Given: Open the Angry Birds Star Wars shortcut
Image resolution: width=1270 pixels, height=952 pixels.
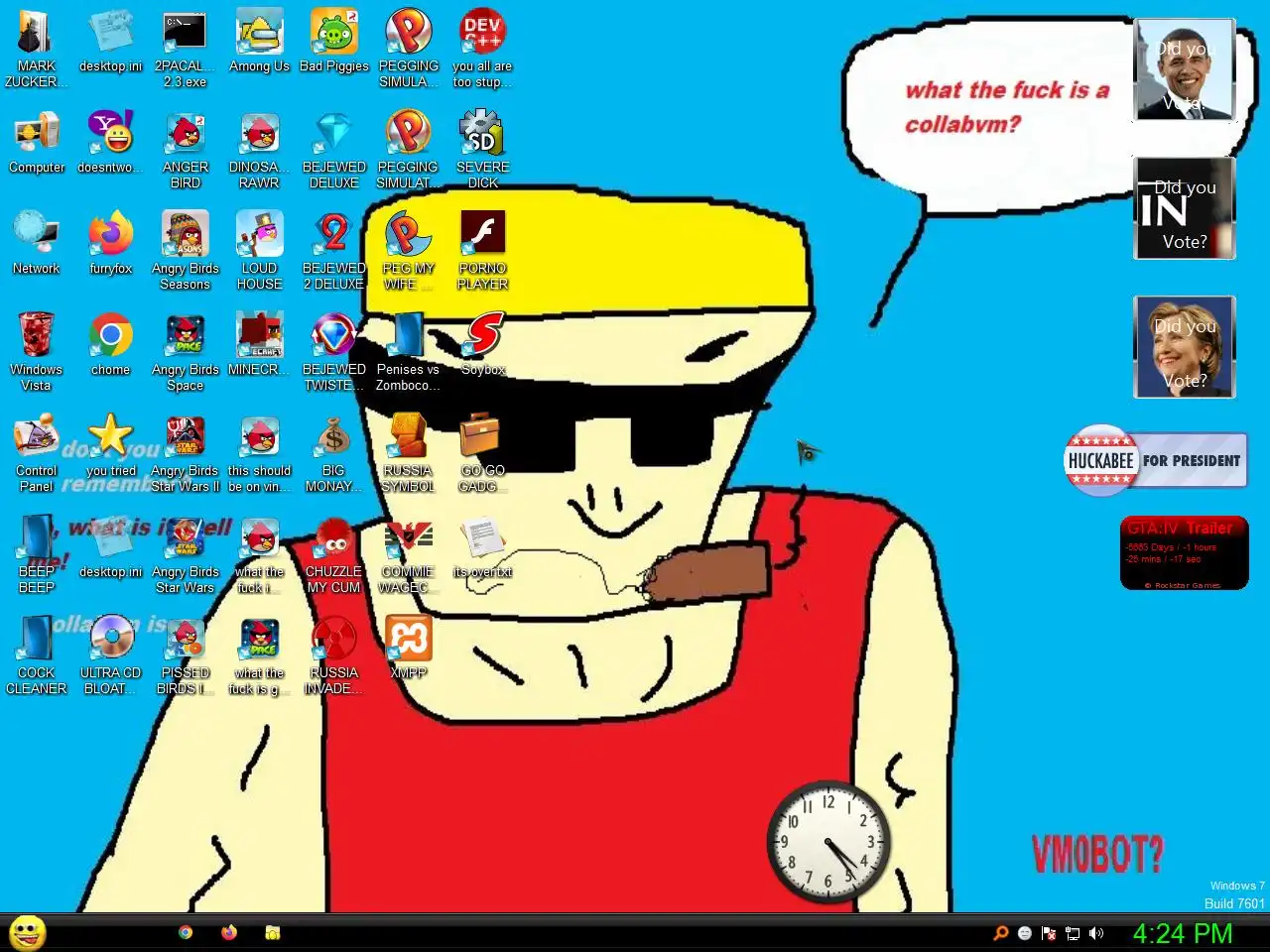Looking at the screenshot, I should (x=186, y=554).
